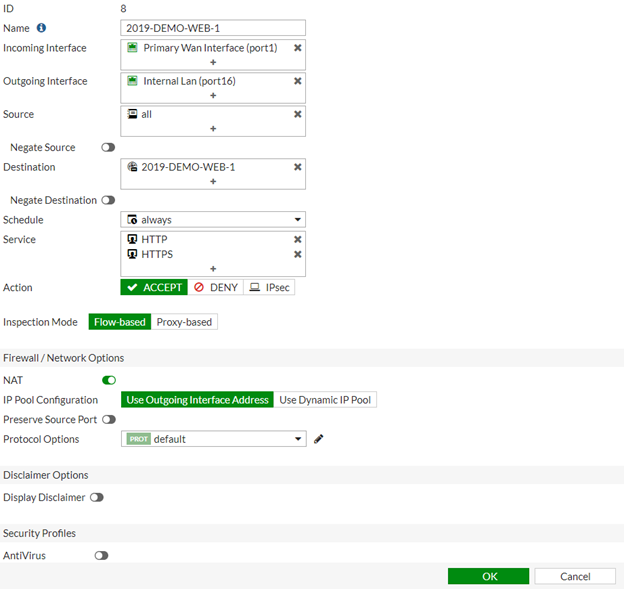
Task: Remove 'all' from Source field
Action: [297, 114]
